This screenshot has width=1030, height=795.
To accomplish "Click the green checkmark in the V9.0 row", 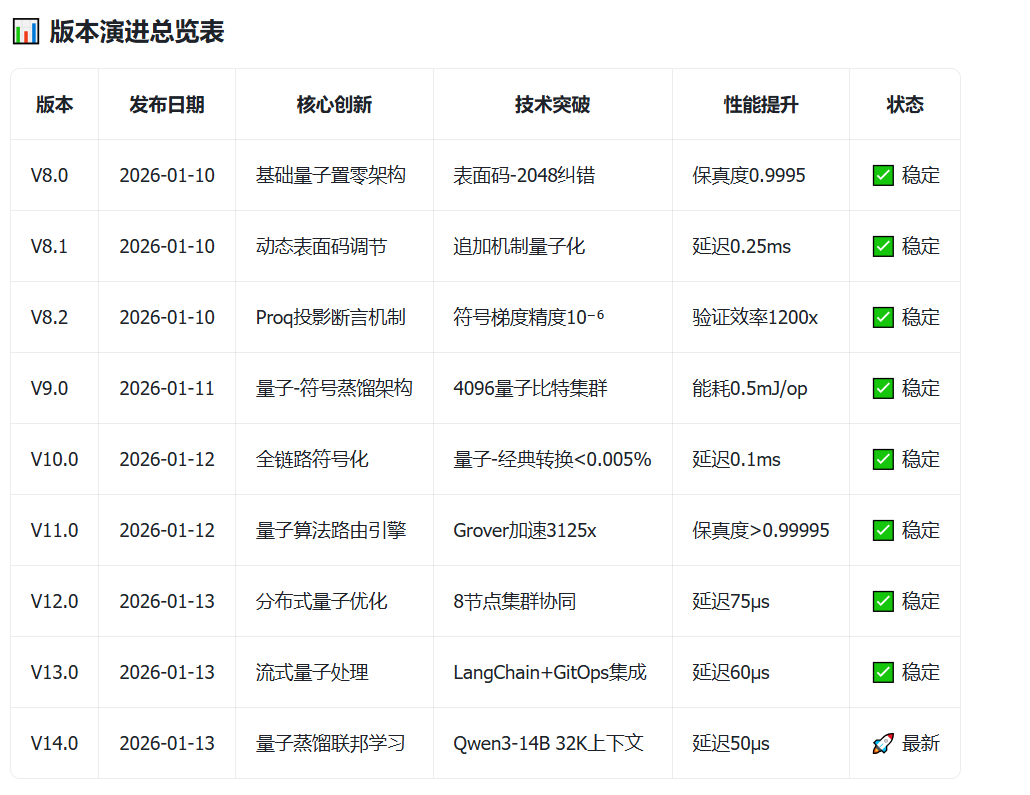I will [883, 388].
